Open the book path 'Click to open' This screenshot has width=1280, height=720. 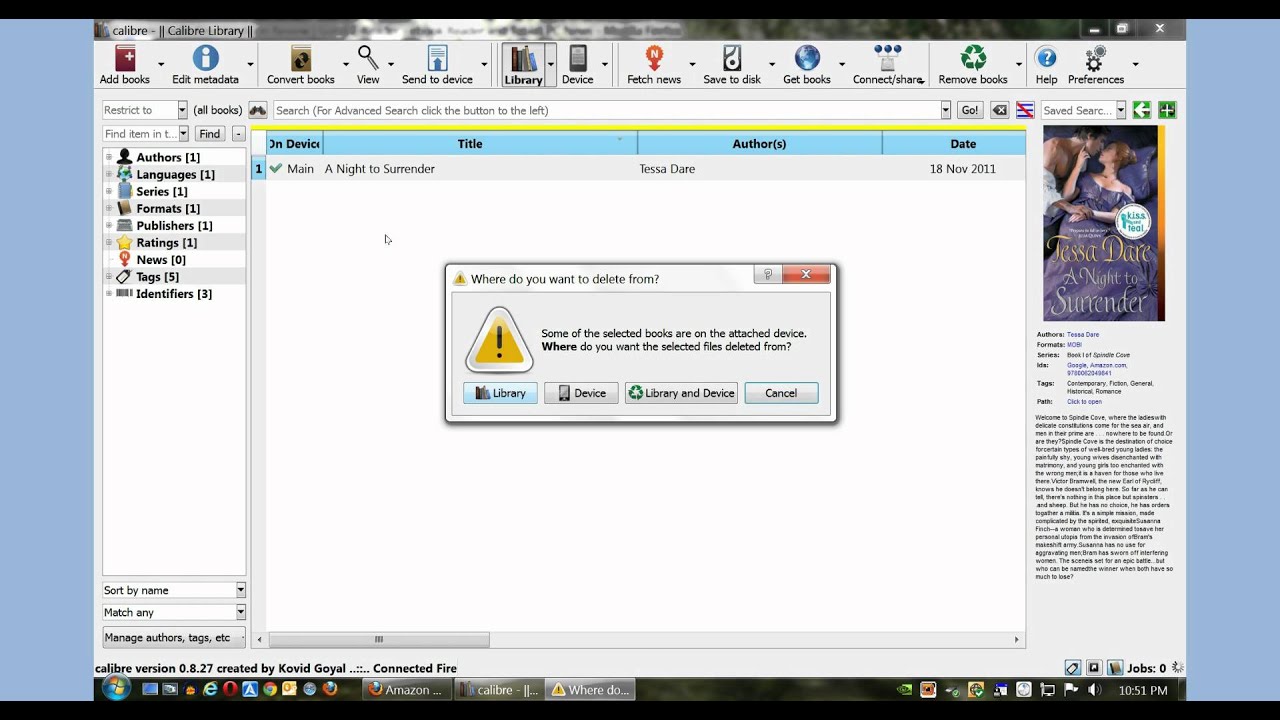(x=1084, y=402)
